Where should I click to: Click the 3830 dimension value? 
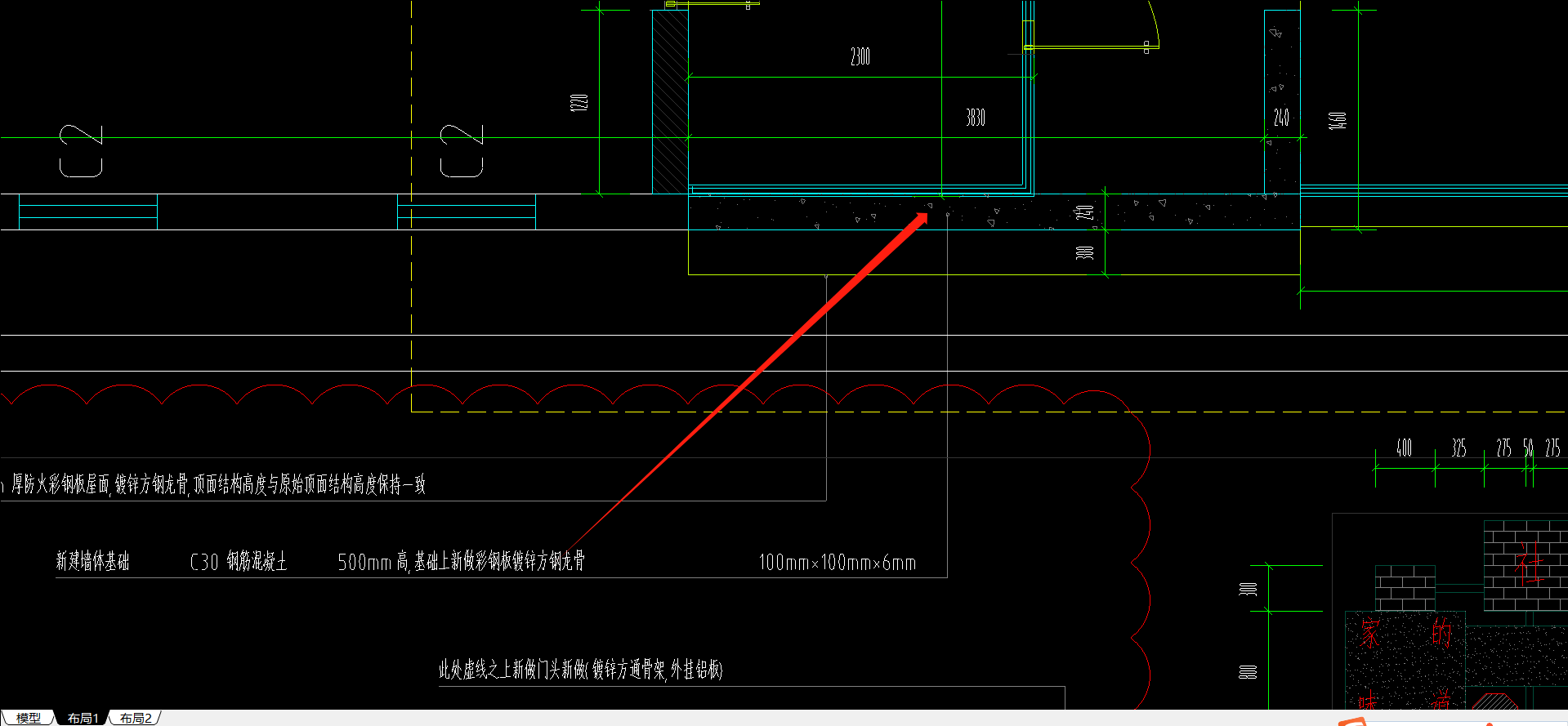point(976,118)
